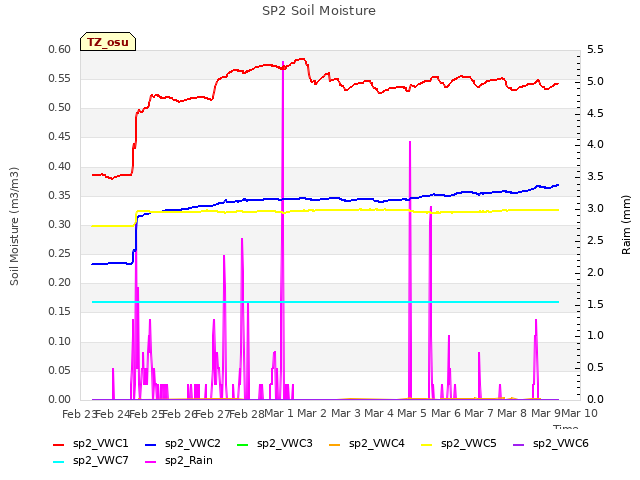Click the 0.50 left axis tick value
This screenshot has height=480, width=640.
(x=60, y=108)
